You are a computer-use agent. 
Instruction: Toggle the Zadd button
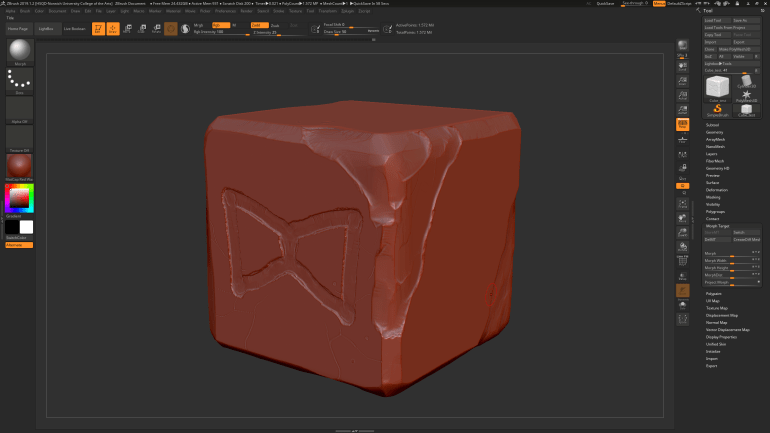coord(259,25)
